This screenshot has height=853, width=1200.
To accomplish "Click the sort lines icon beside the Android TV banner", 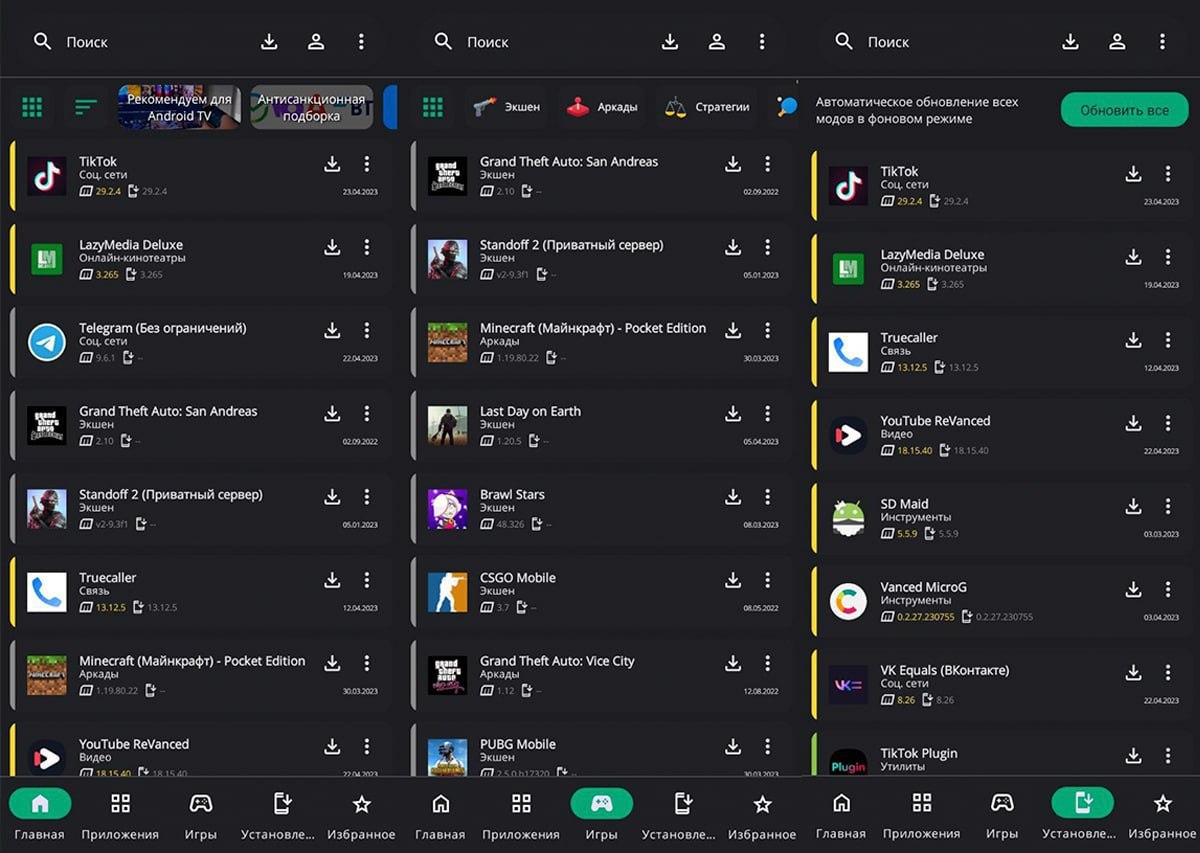I will 86,107.
